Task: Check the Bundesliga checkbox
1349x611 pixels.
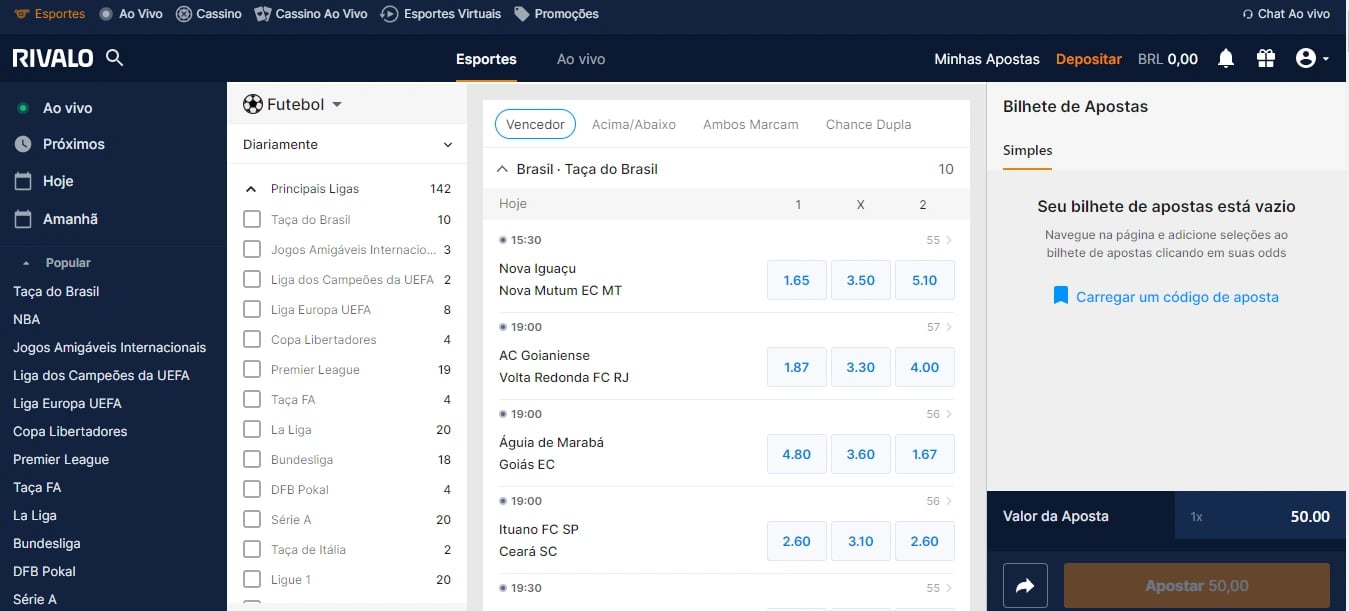Action: point(252,459)
